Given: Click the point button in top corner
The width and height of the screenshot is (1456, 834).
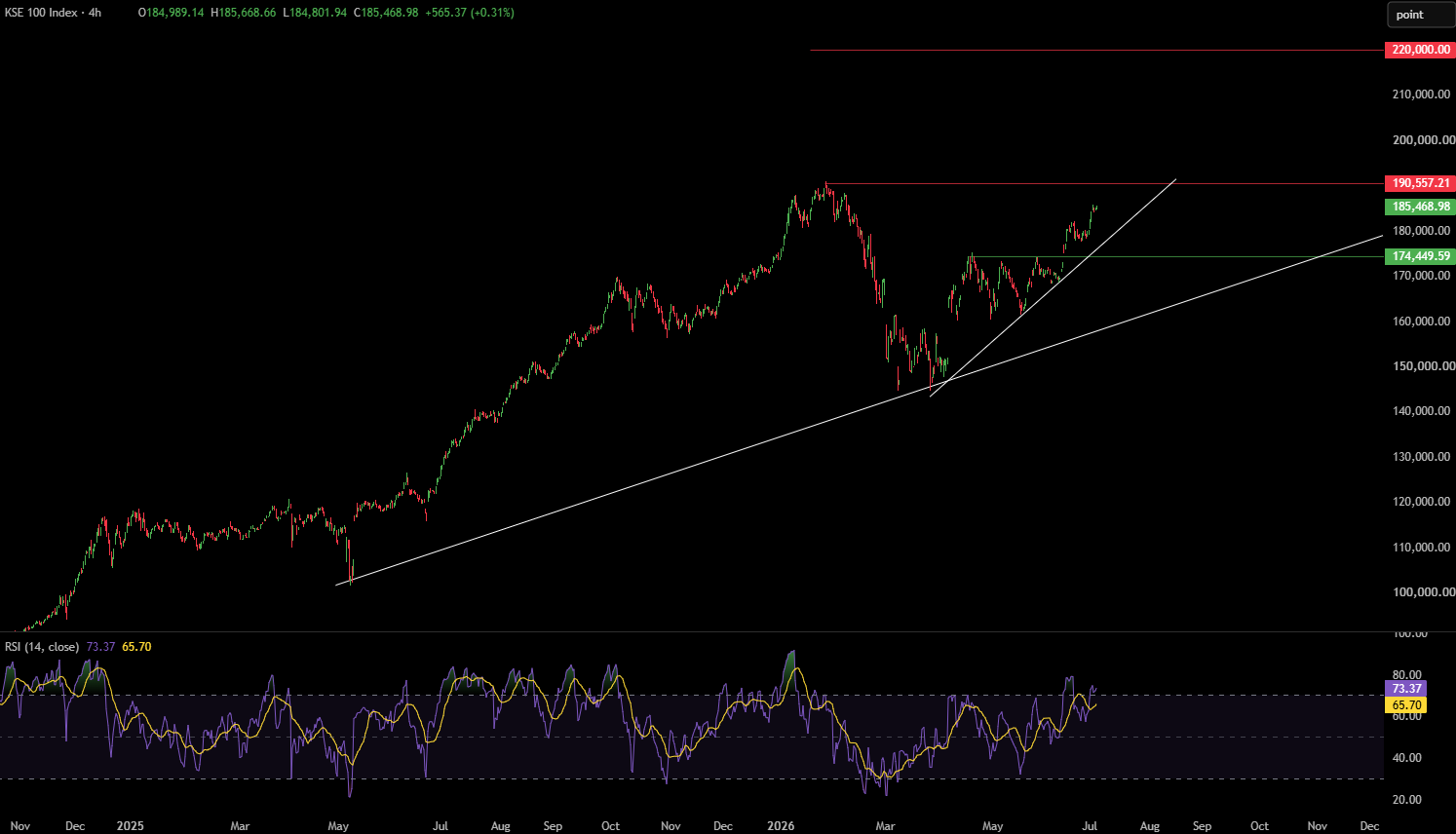Looking at the screenshot, I should tap(1421, 15).
